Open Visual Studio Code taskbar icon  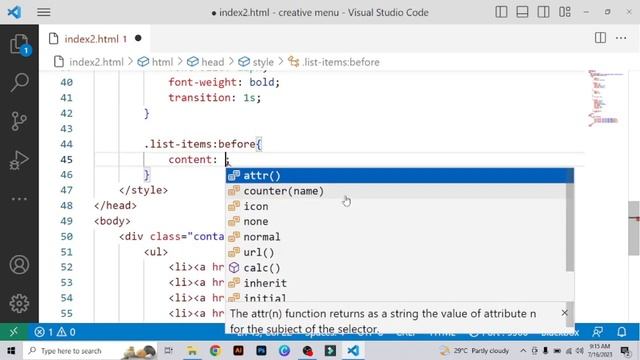pyautogui.click(x=353, y=351)
